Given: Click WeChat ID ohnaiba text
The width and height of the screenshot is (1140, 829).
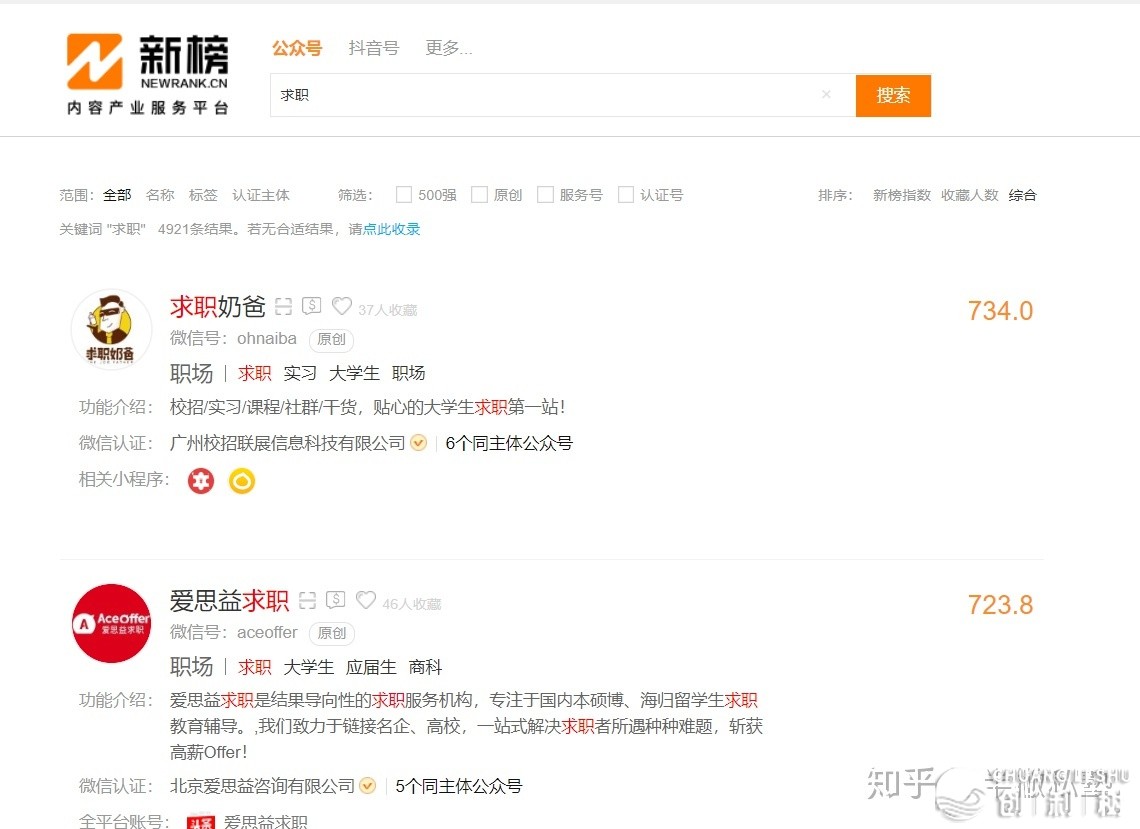Looking at the screenshot, I should click(x=267, y=339).
